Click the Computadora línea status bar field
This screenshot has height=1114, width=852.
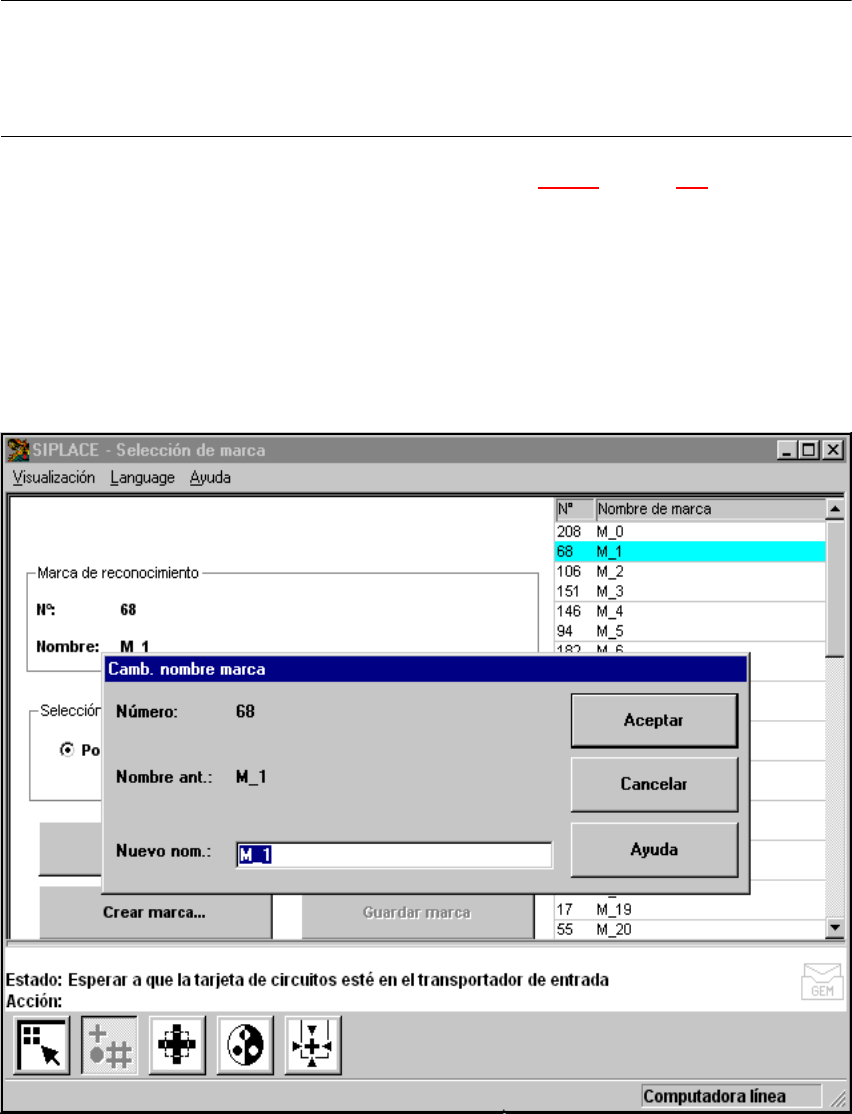click(732, 1096)
